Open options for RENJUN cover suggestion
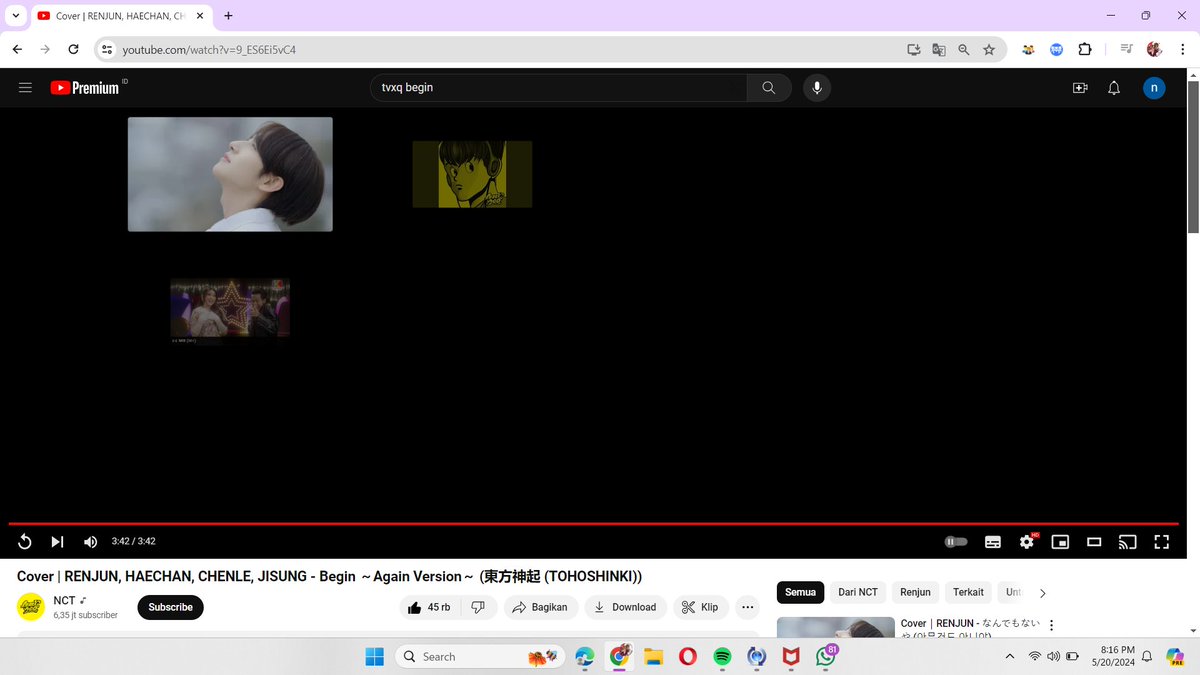 (1051, 625)
